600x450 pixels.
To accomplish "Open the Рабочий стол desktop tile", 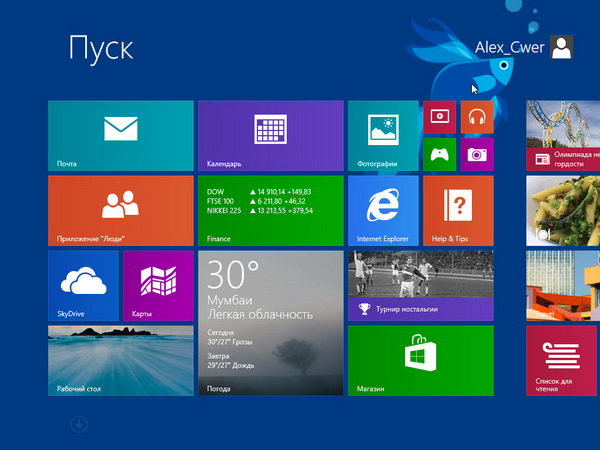I will [x=120, y=360].
